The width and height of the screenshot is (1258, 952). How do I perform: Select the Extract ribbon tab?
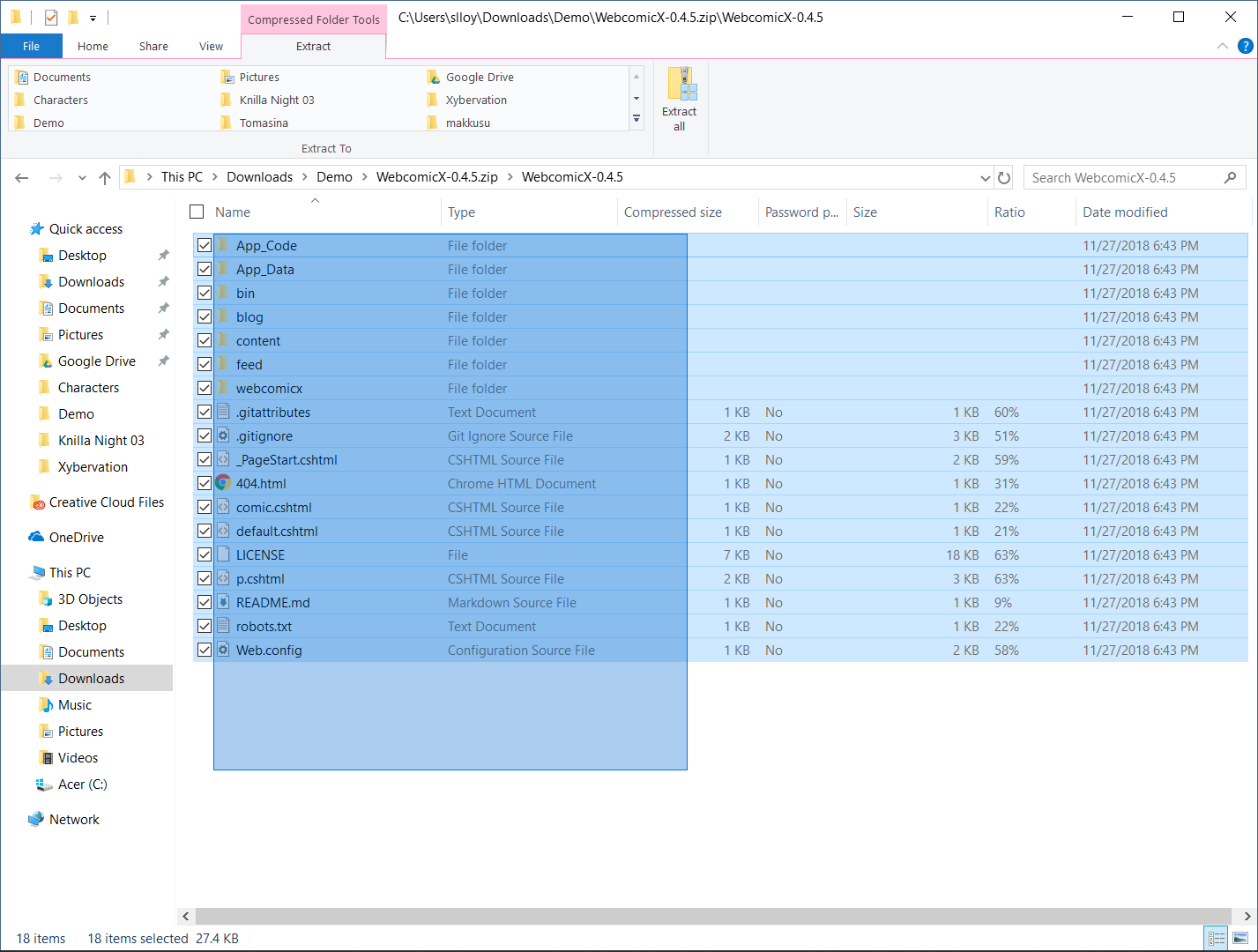click(313, 46)
